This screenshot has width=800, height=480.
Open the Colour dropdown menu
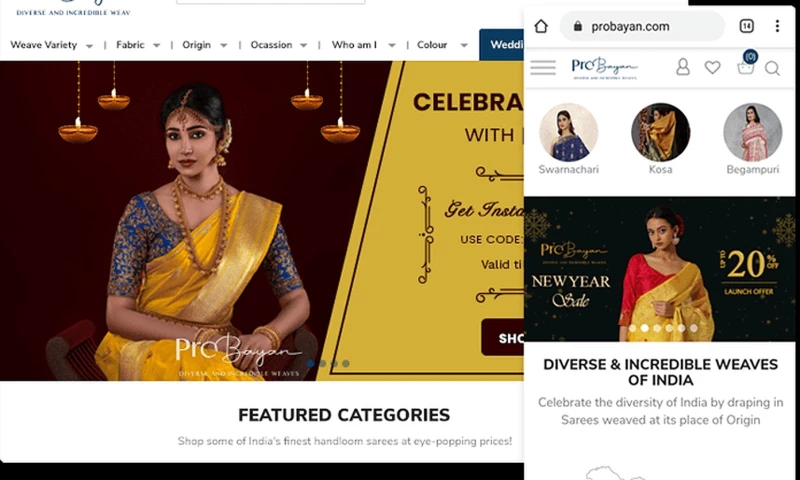[442, 45]
